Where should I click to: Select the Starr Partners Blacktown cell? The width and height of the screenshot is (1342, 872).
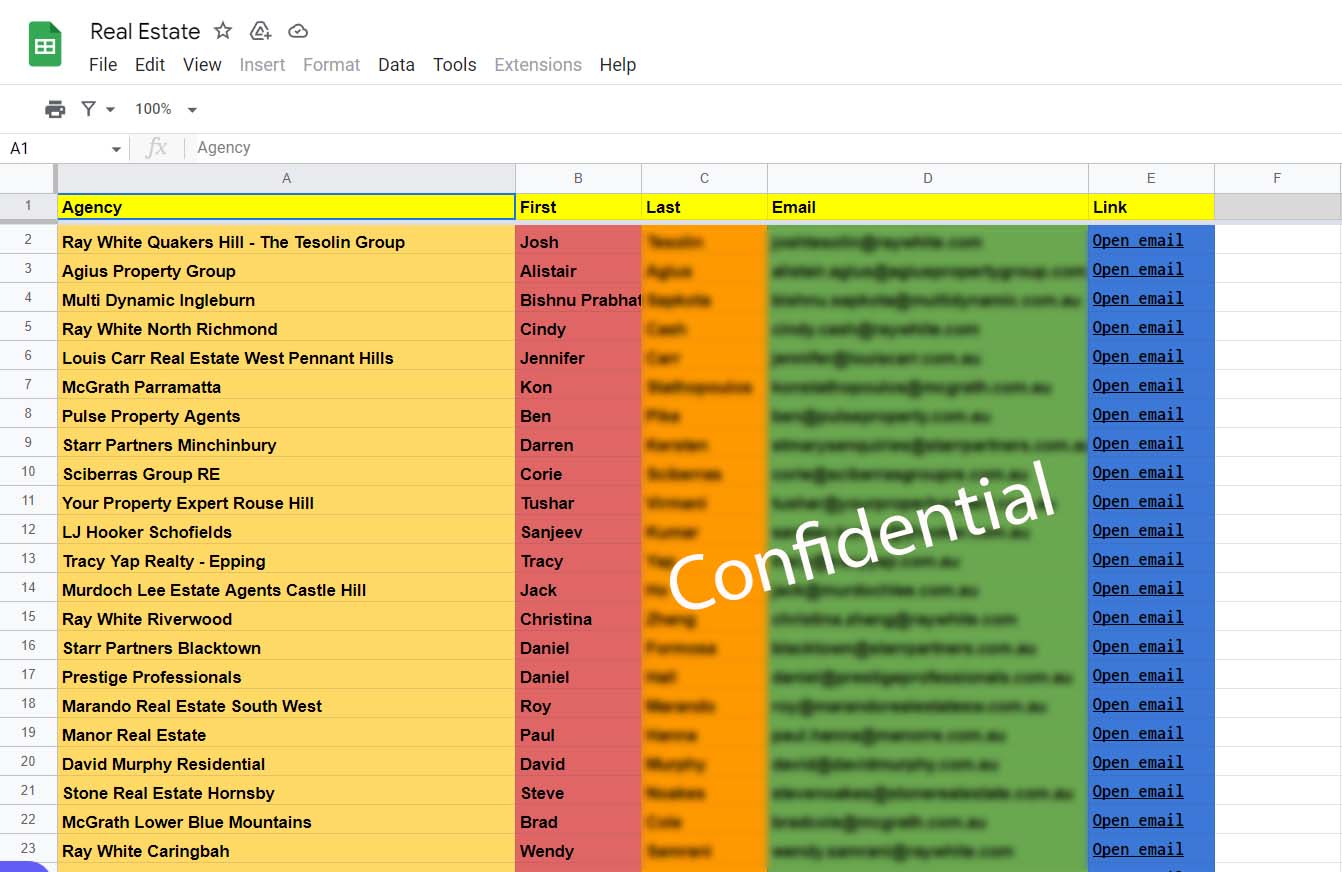coord(286,648)
